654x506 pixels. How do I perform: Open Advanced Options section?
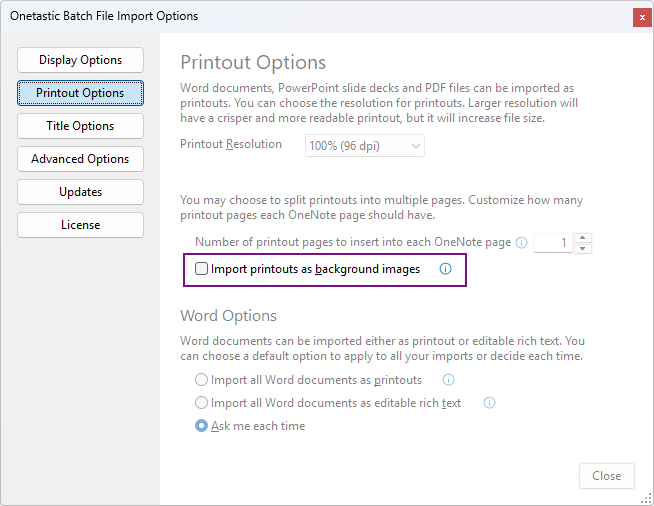[x=80, y=159]
